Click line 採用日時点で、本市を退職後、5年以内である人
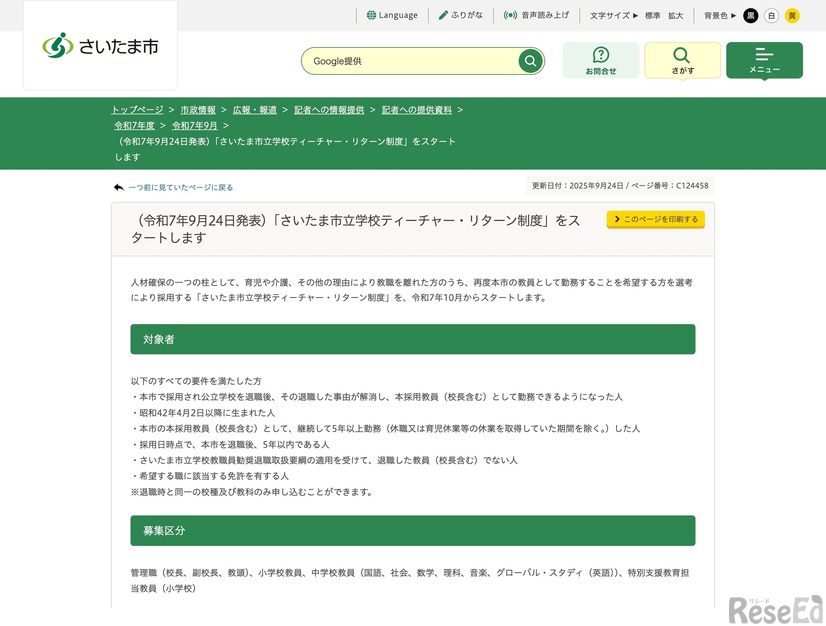826x626 pixels. (x=230, y=444)
